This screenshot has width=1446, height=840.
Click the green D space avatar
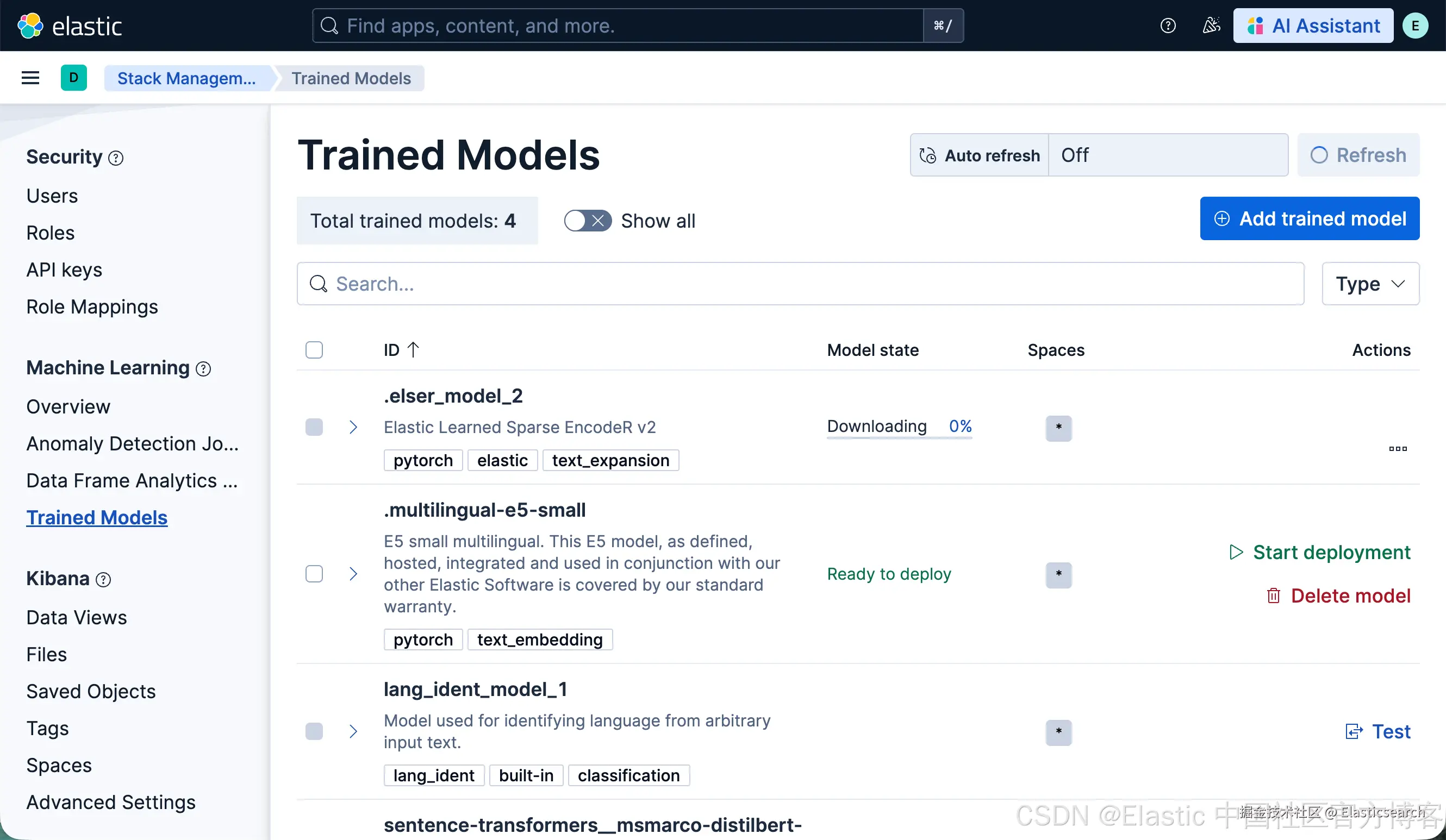tap(73, 78)
